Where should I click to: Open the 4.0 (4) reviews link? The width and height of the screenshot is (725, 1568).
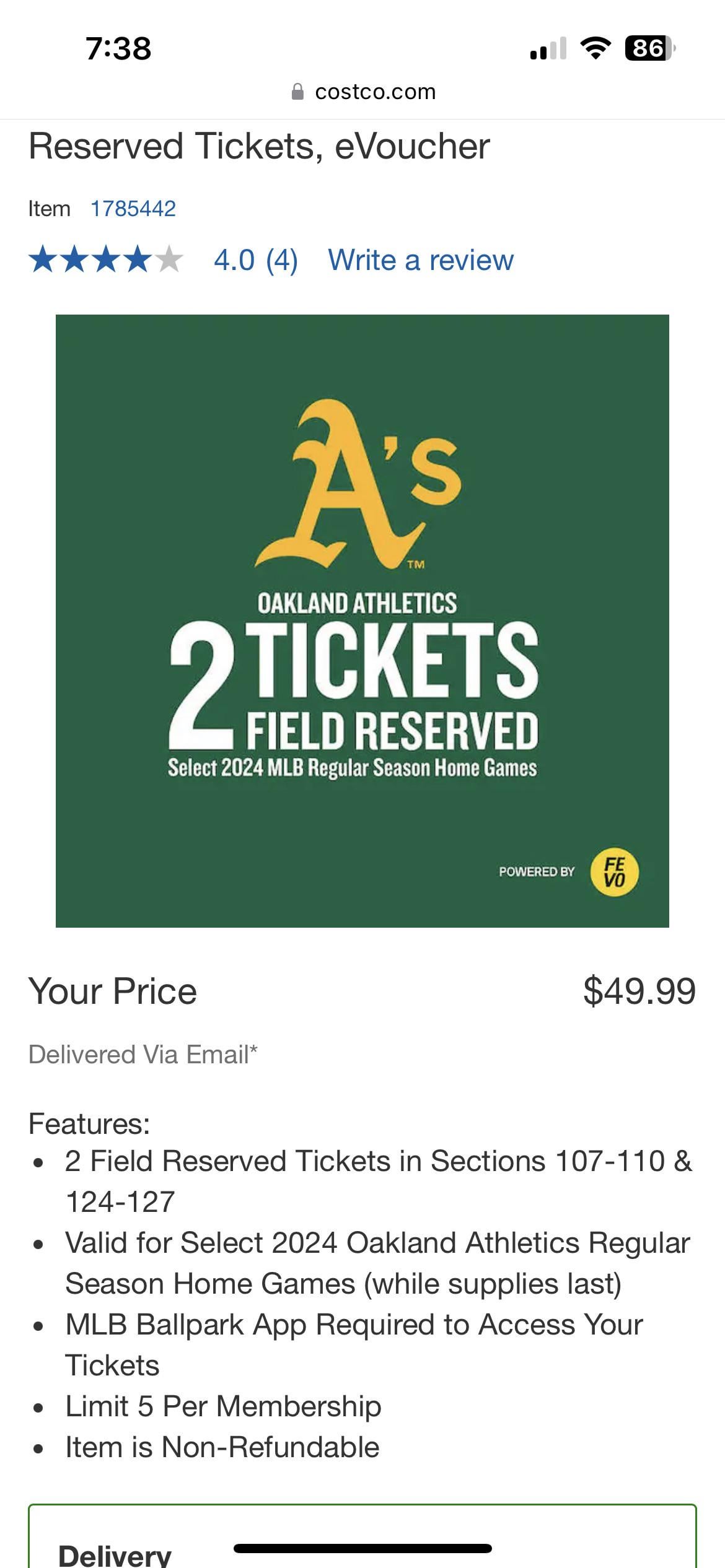click(256, 259)
